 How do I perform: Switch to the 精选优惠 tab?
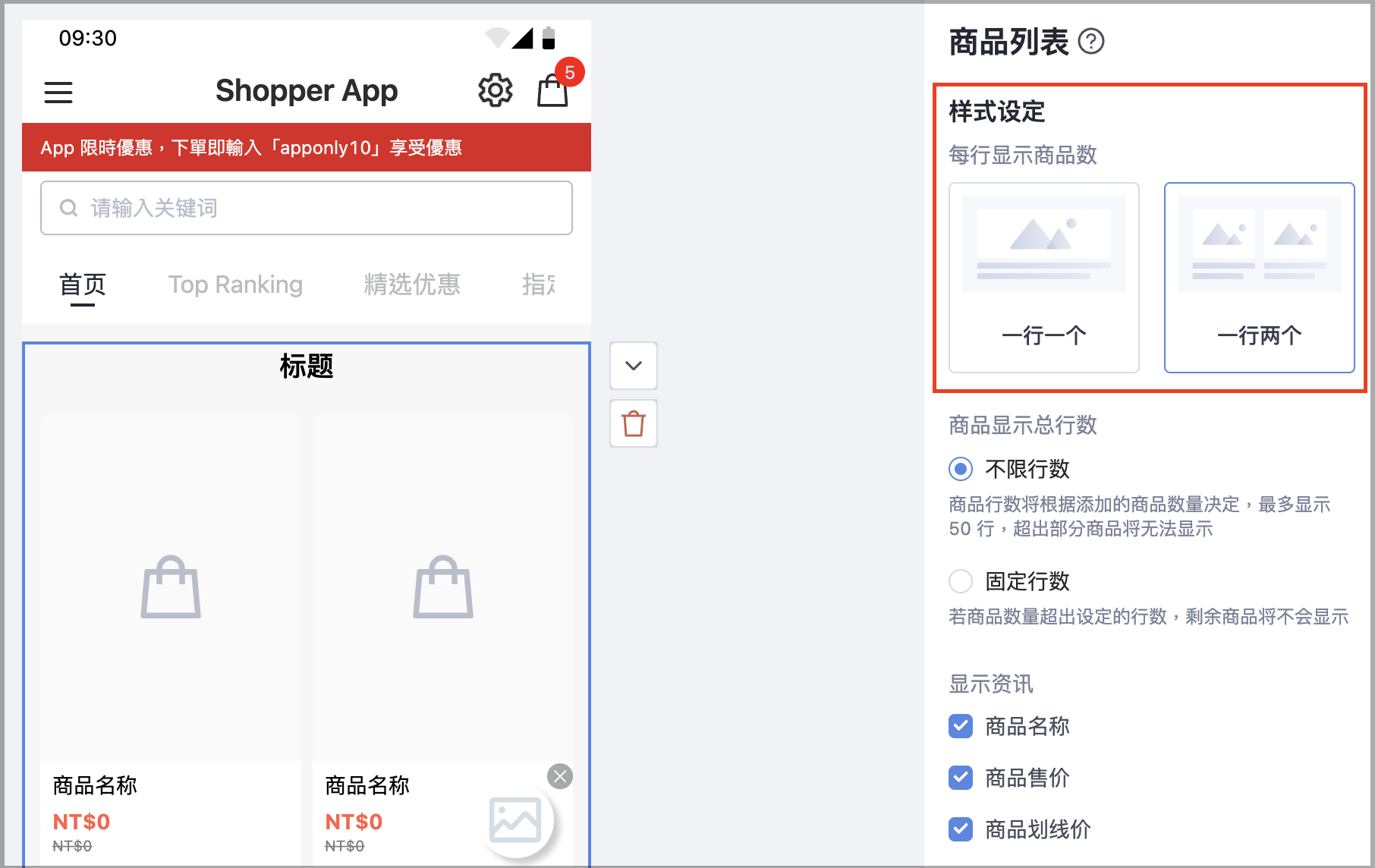(x=412, y=285)
